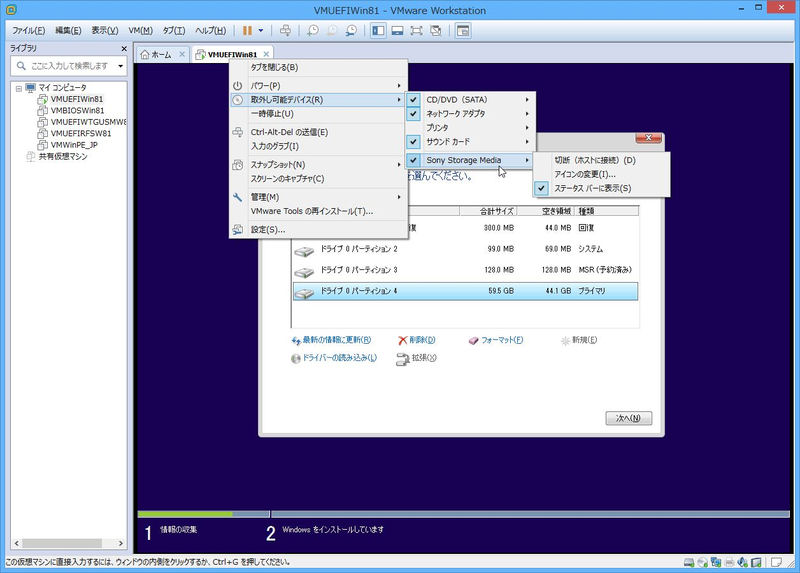The width and height of the screenshot is (800, 573).
Task: Click the snapshot manager toolbar icon with wrench
Action: (x=351, y=31)
